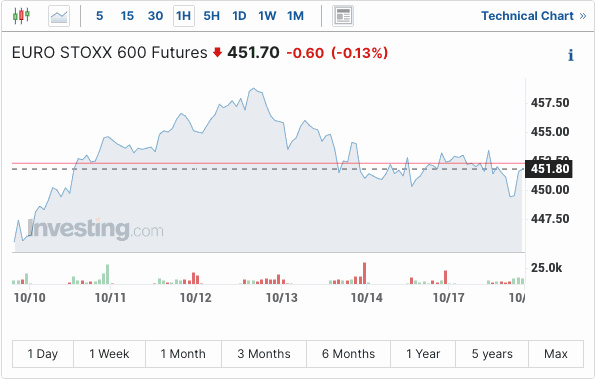Switch to candlestick chart type icon
This screenshot has height=379, width=595.
21,16
